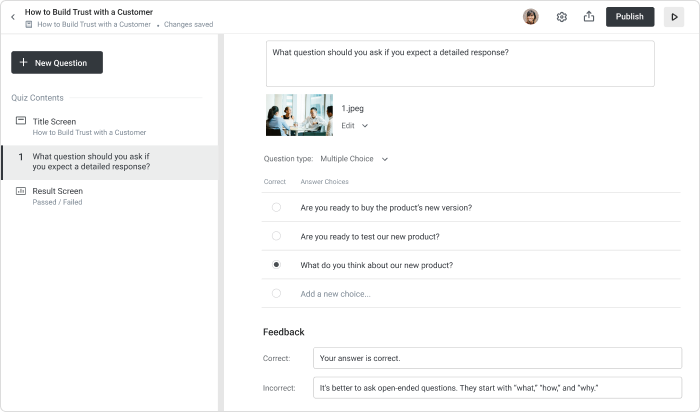This screenshot has height=412, width=700.
Task: Click the Quiz Contents label
Action: pyautogui.click(x=38, y=98)
